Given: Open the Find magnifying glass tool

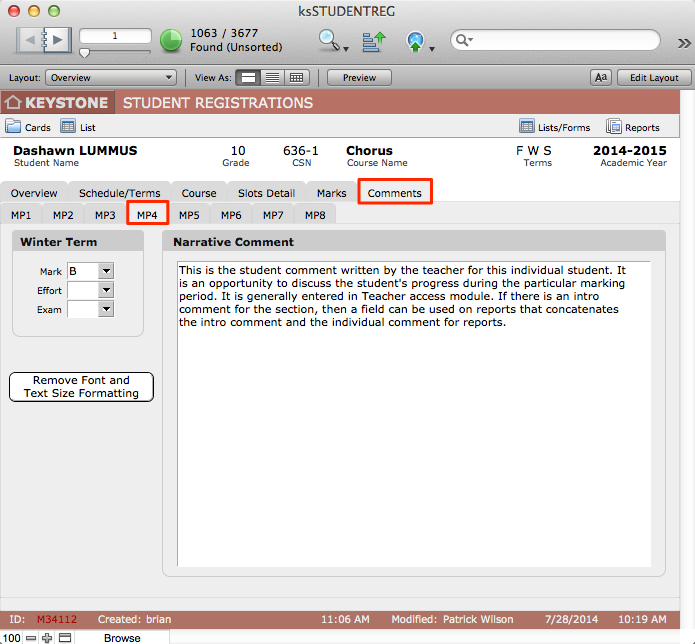Looking at the screenshot, I should [x=329, y=40].
